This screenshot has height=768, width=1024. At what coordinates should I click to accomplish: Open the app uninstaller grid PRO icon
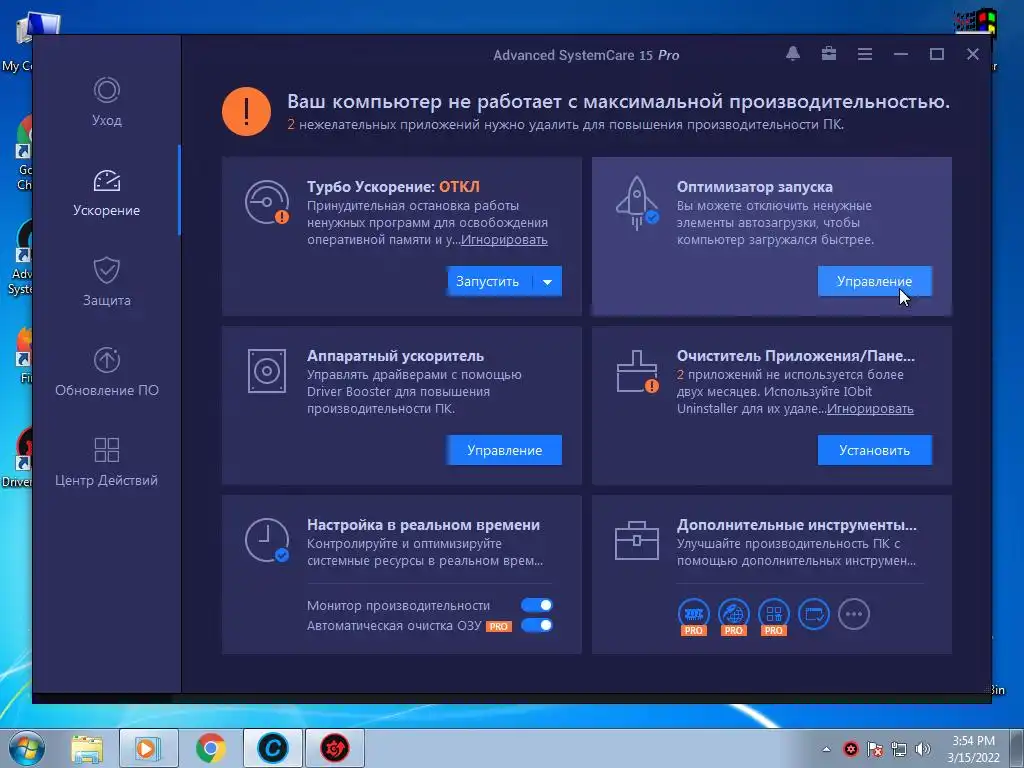pyautogui.click(x=773, y=616)
